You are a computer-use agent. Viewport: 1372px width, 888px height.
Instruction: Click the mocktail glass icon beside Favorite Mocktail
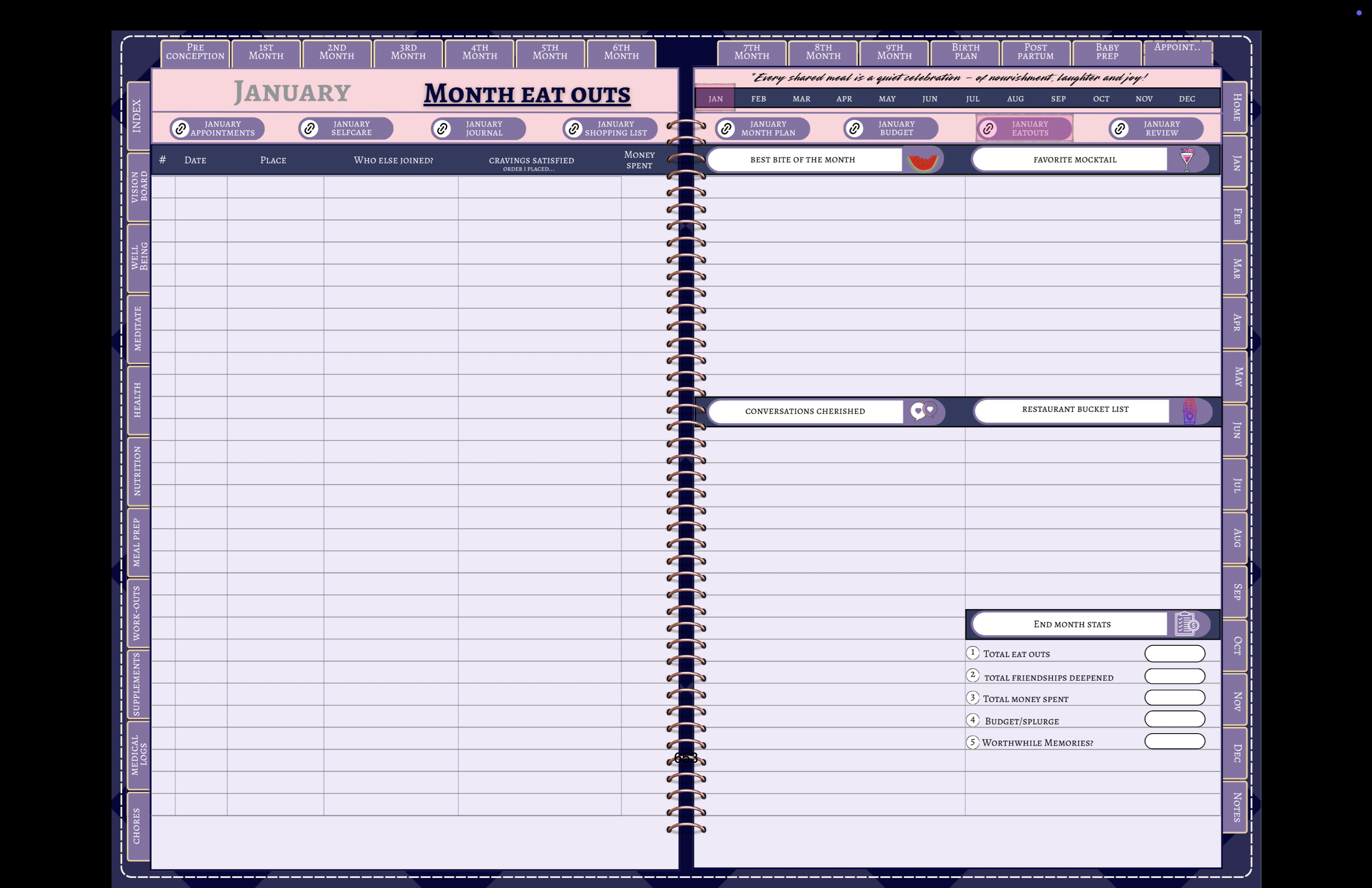(x=1186, y=160)
